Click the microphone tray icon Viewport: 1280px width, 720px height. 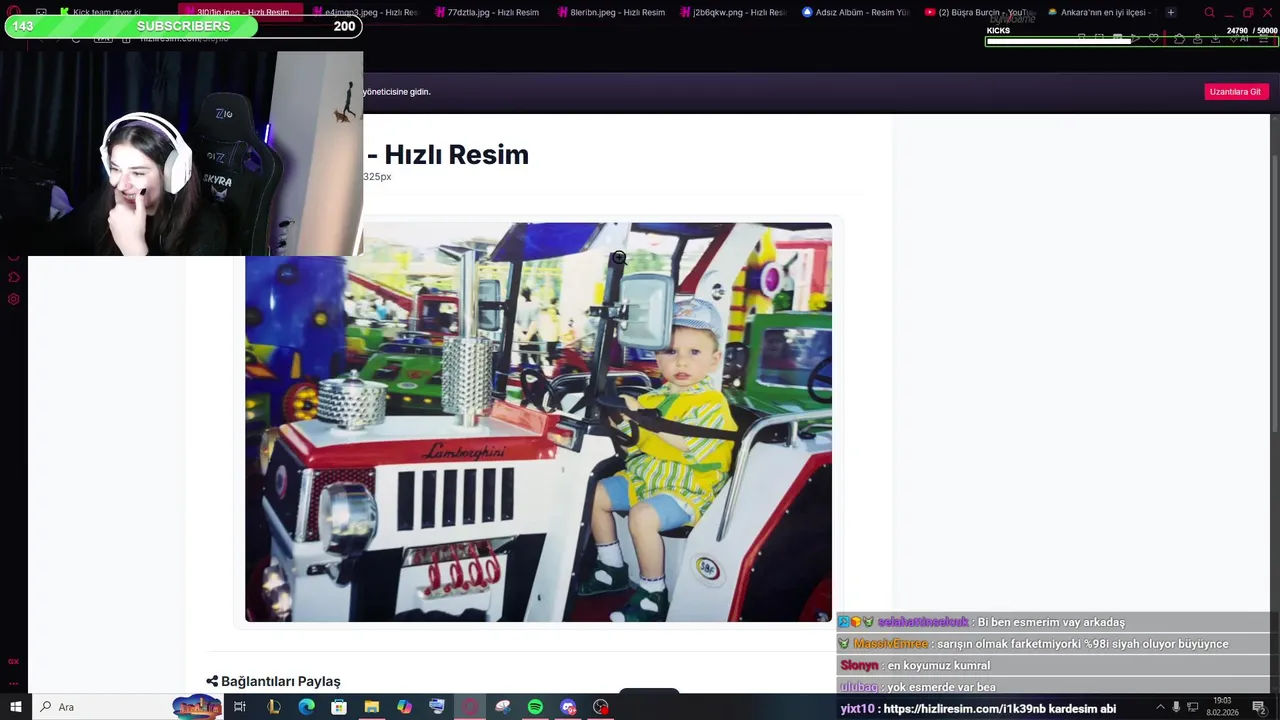tap(1176, 707)
